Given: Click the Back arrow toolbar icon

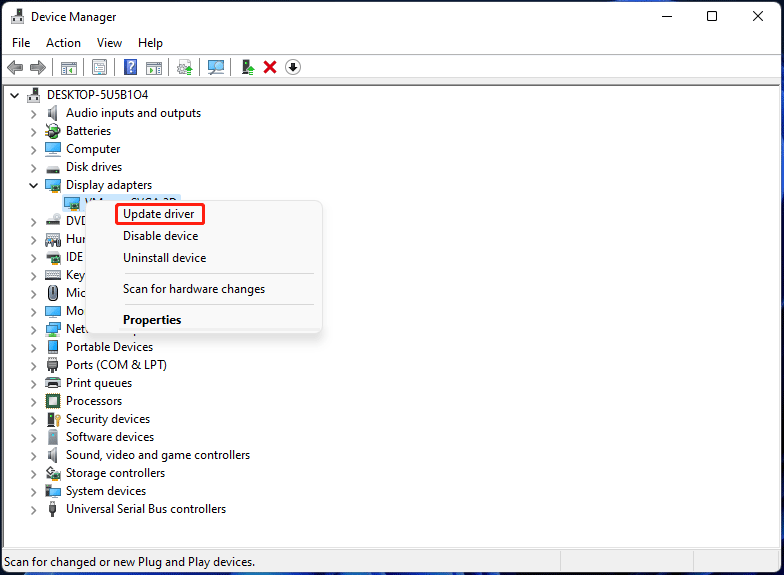Looking at the screenshot, I should click(x=16, y=67).
